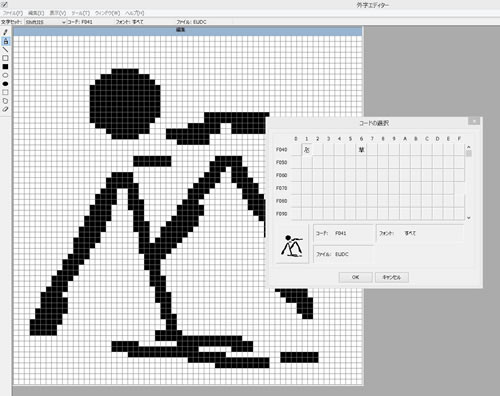Click the フォント field in dialog
Image resolution: width=500 pixels, height=396 pixels.
tap(420, 233)
